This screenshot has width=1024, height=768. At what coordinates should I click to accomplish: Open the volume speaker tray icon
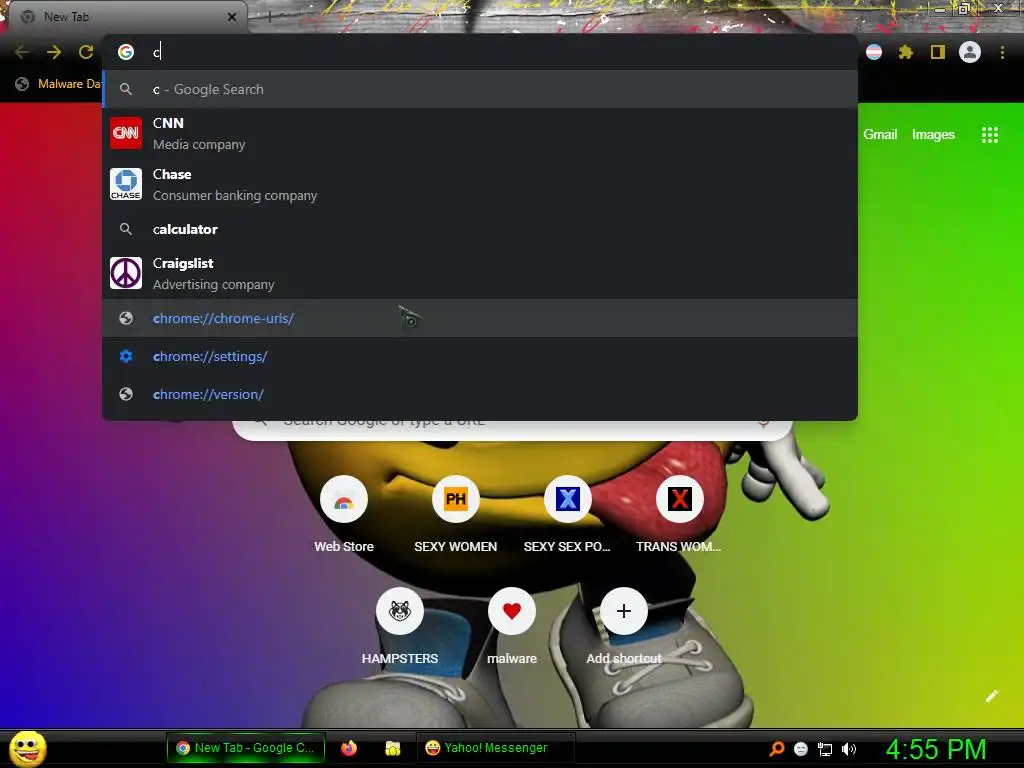(849, 749)
